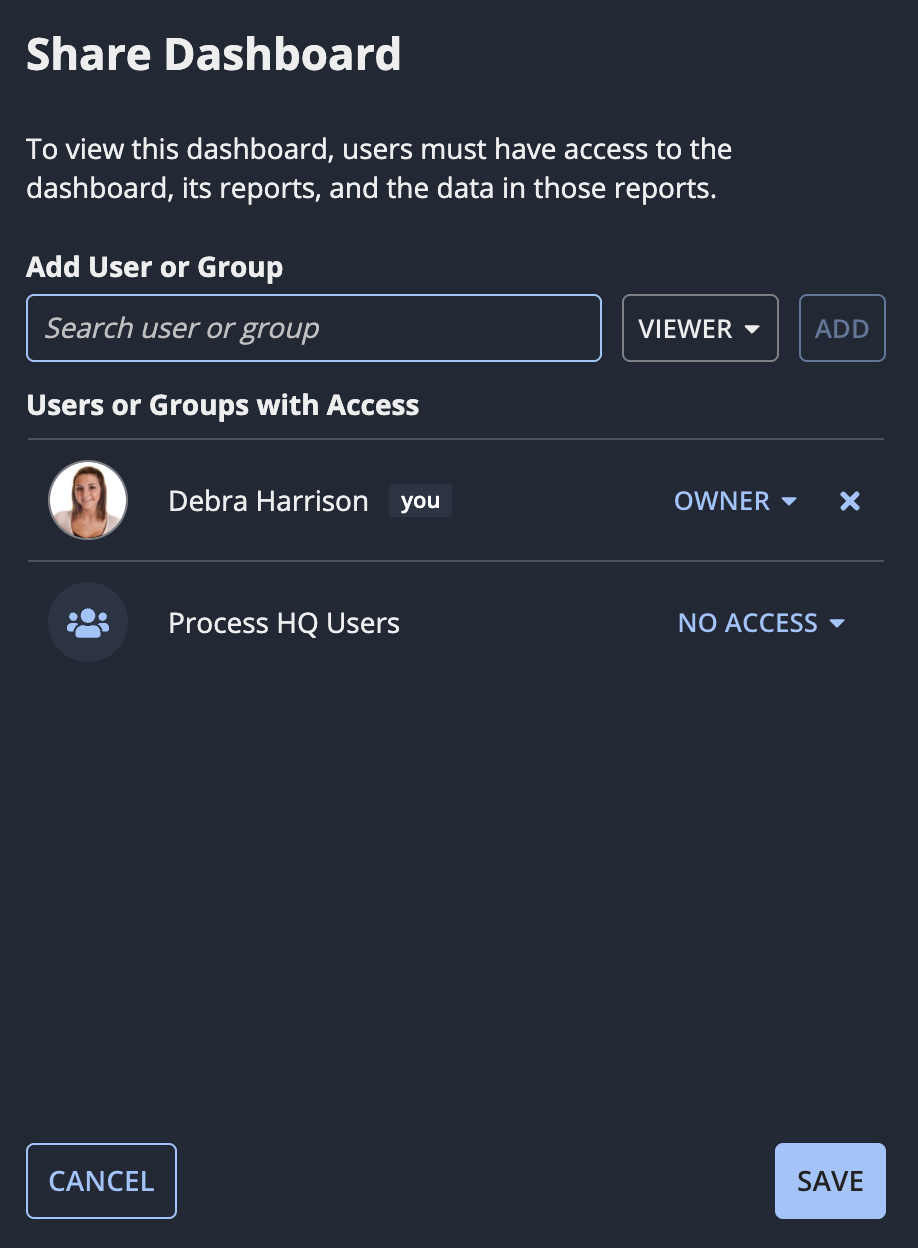Open the VIEWER role dropdown

pyautogui.click(x=700, y=328)
